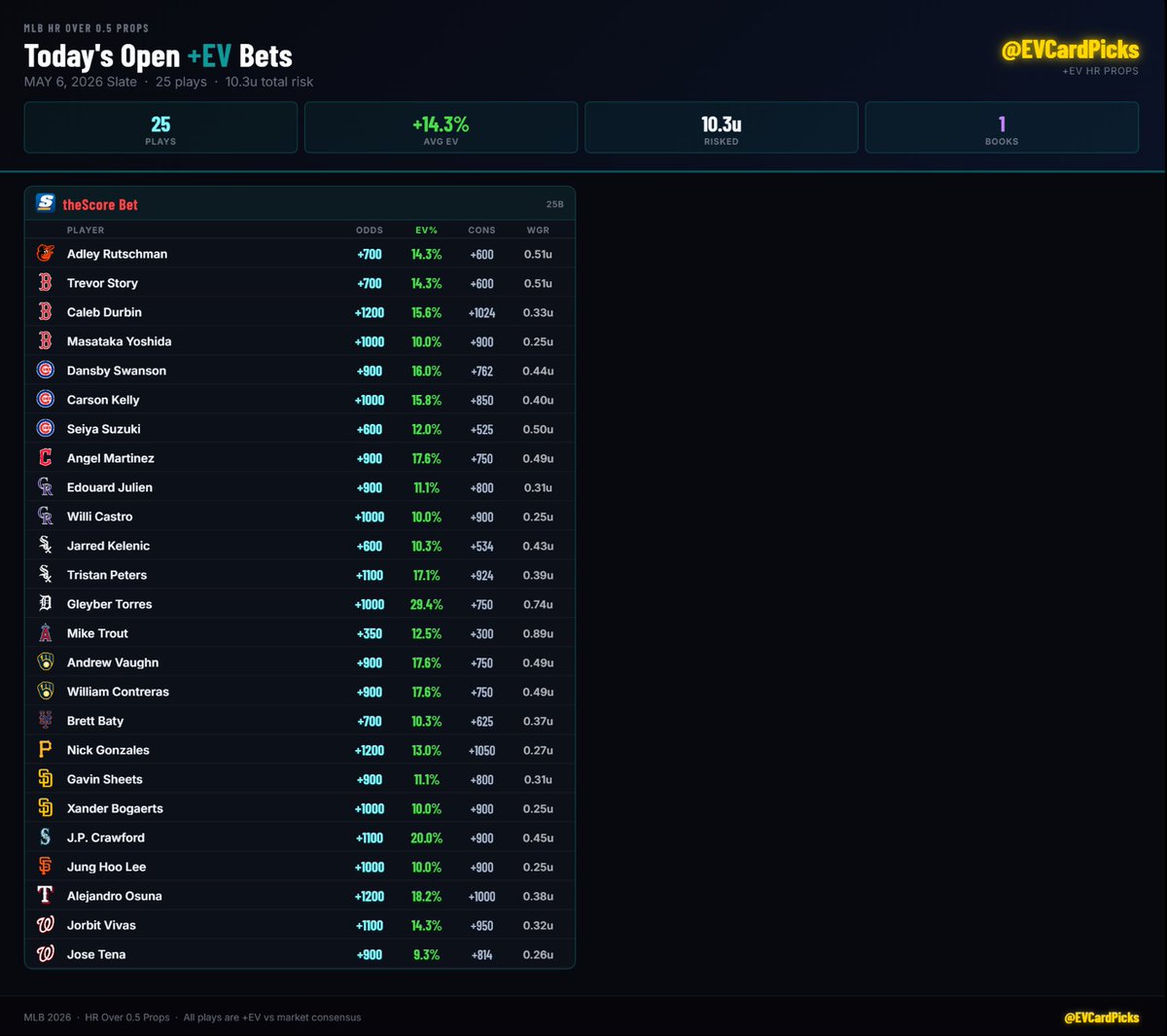This screenshot has width=1167, height=1036.
Task: Open the @EVCardPicks handle in the footer
Action: click(1102, 1018)
